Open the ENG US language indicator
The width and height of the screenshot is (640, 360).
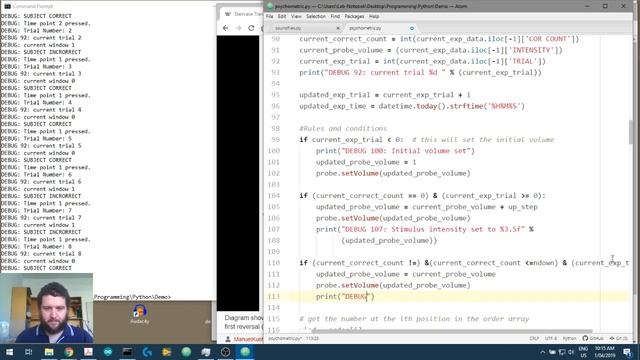(x=583, y=352)
